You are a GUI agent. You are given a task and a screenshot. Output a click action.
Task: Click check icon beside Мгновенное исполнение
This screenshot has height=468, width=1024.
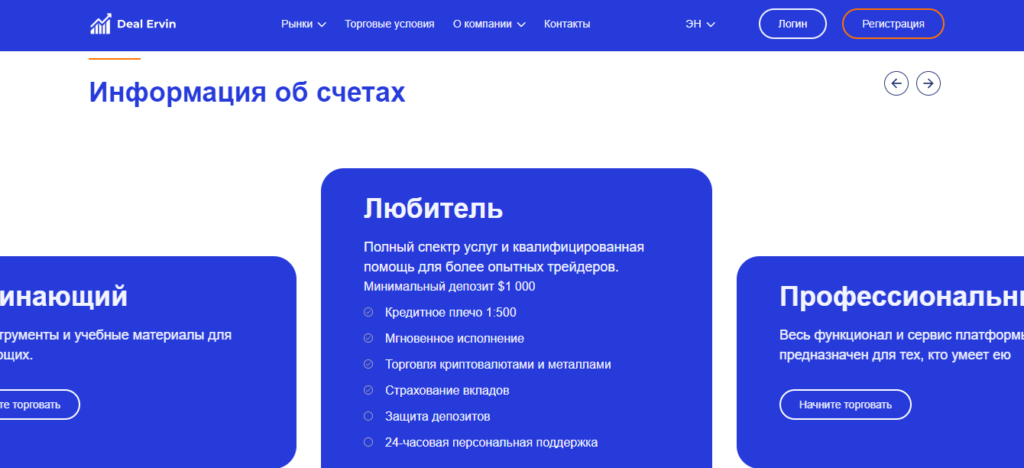coord(368,338)
